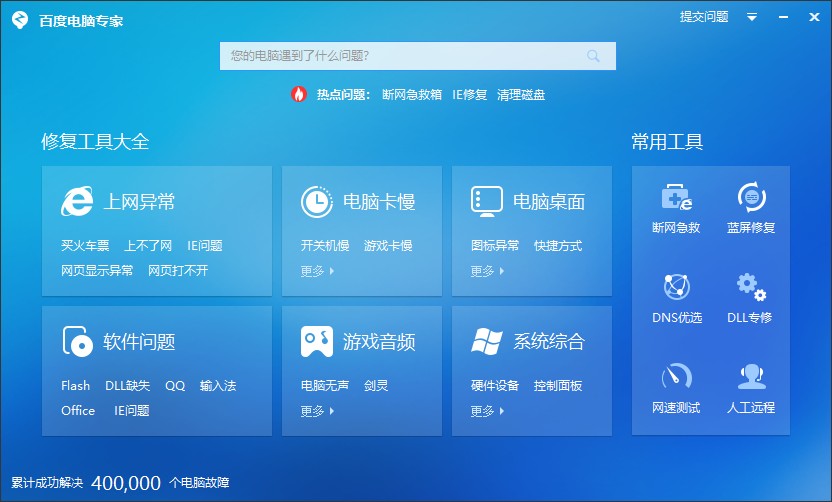Image resolution: width=832 pixels, height=502 pixels.
Task: Open the 硬件设备 fix link
Action: [495, 386]
